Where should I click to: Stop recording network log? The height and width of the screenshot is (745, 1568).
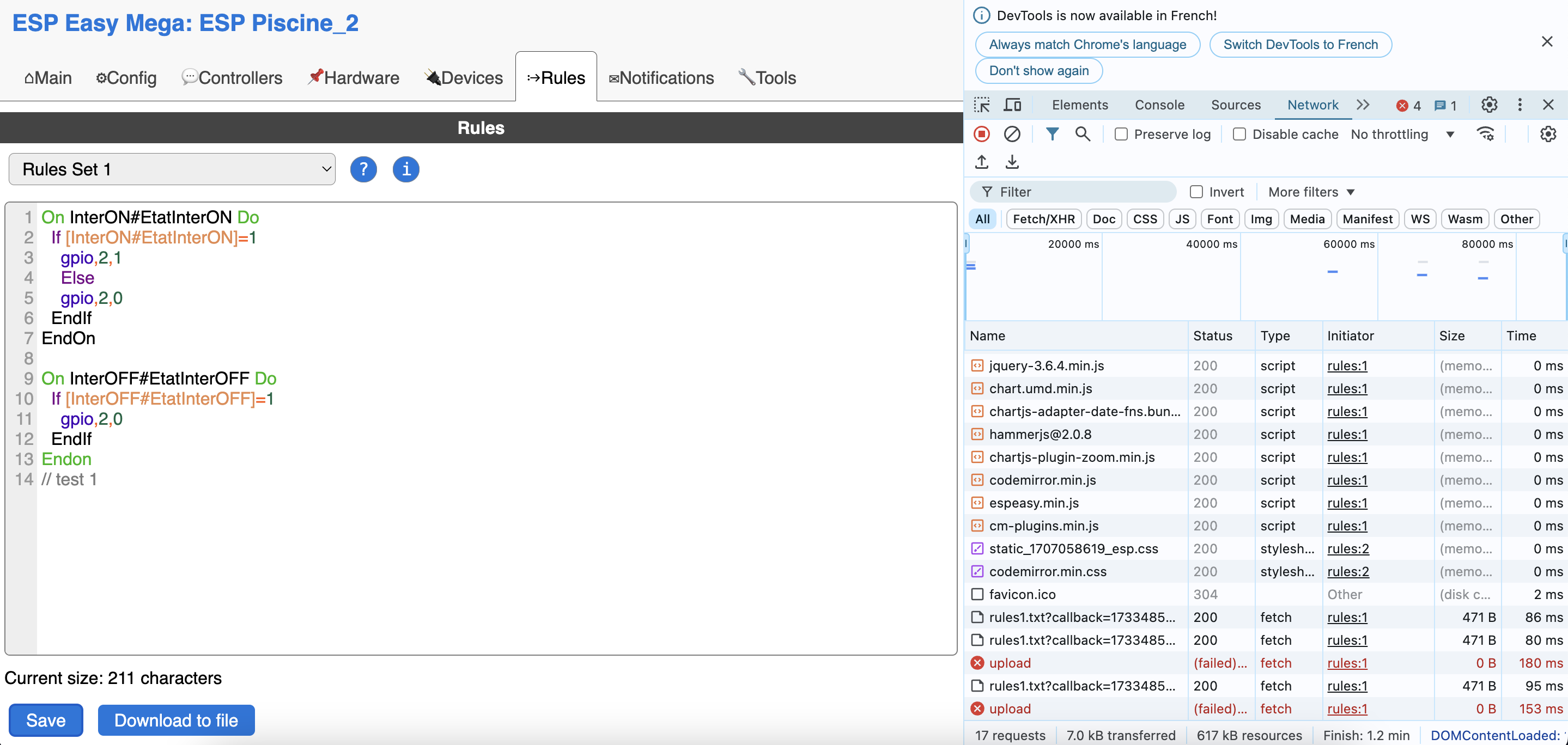(981, 134)
